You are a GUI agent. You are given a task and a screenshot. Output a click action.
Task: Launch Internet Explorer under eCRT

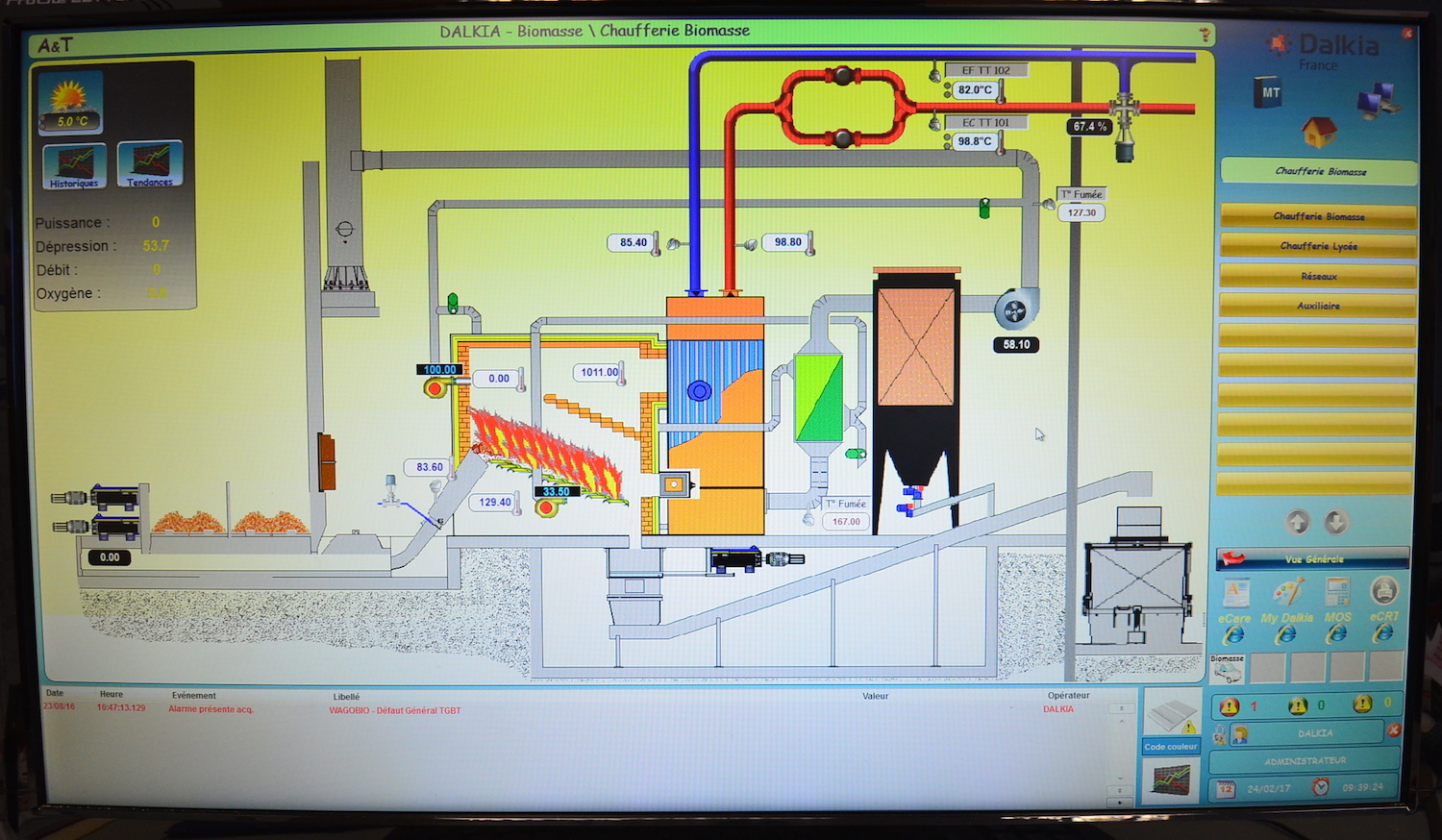pos(1382,632)
